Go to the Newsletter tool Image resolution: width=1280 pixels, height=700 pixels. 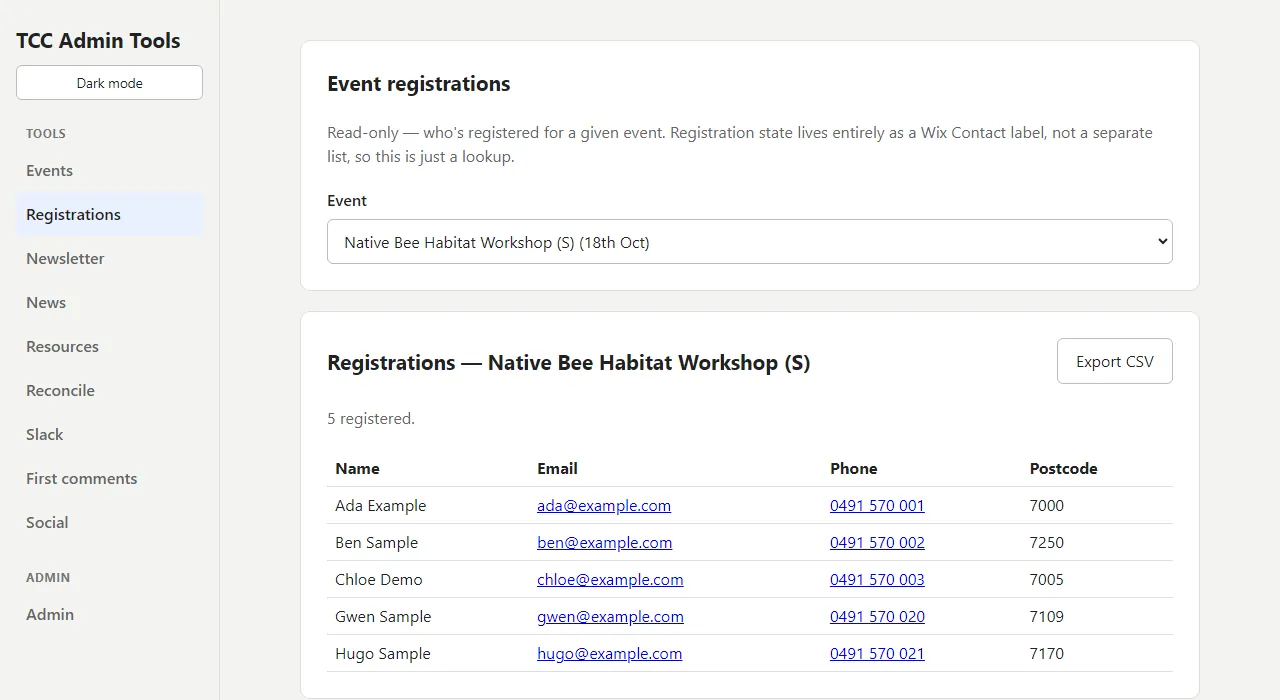click(109, 259)
